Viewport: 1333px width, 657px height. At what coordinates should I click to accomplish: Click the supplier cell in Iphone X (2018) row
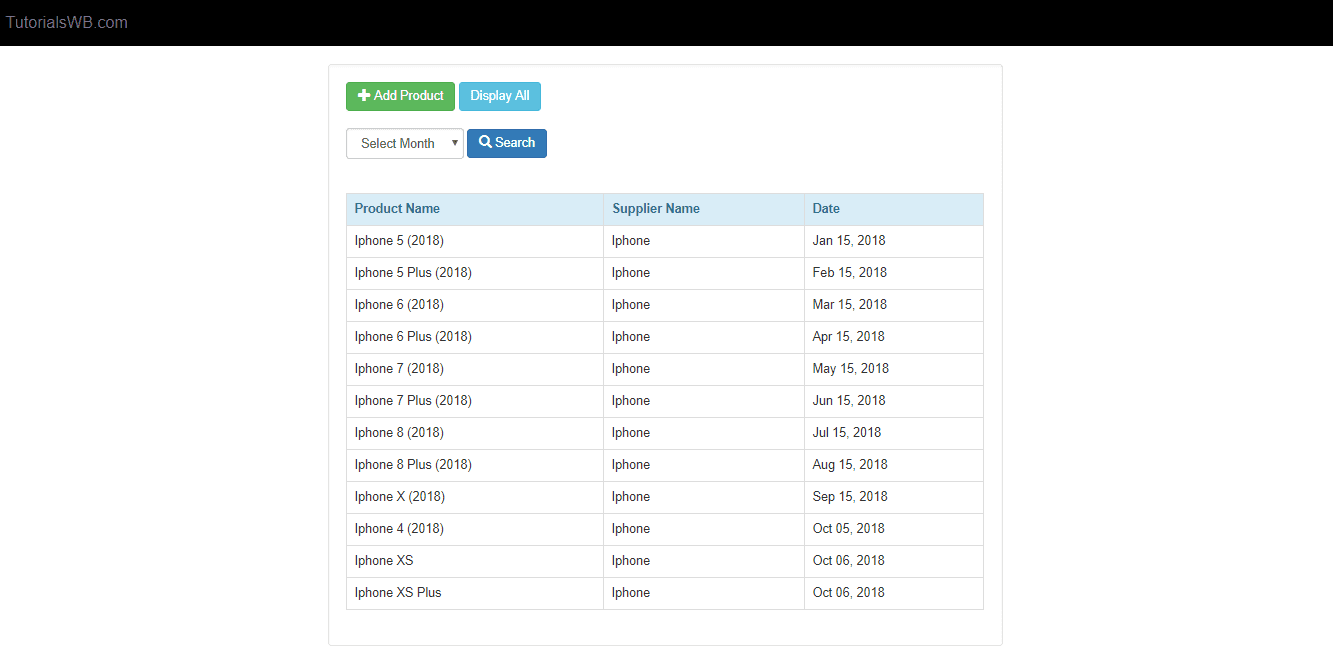[x=704, y=497]
